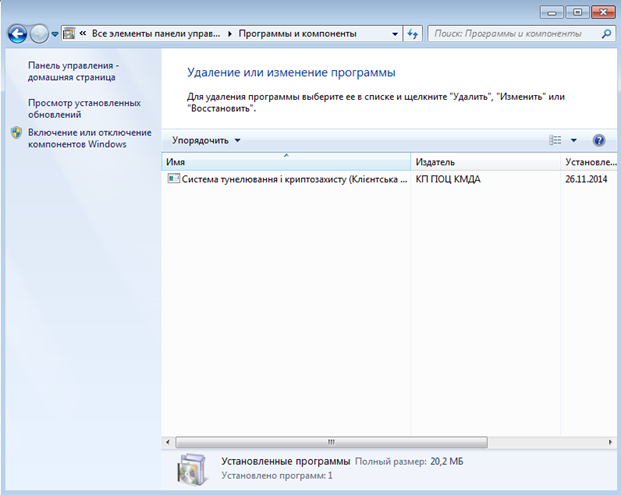This screenshot has width=621, height=495.
Task: Click the Forward navigation arrow button
Action: pos(40,34)
